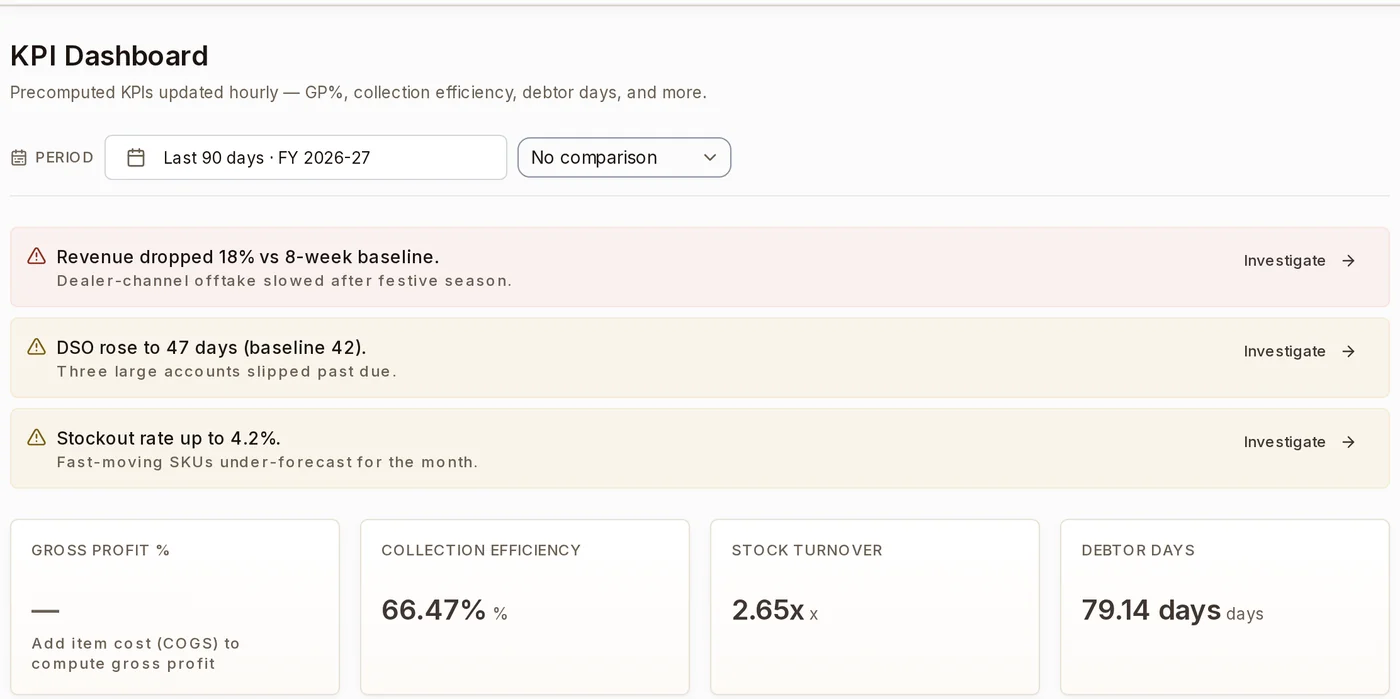The height and width of the screenshot is (699, 1400).
Task: Investigate the DSO rose to 47 days alert
Action: pos(1299,352)
